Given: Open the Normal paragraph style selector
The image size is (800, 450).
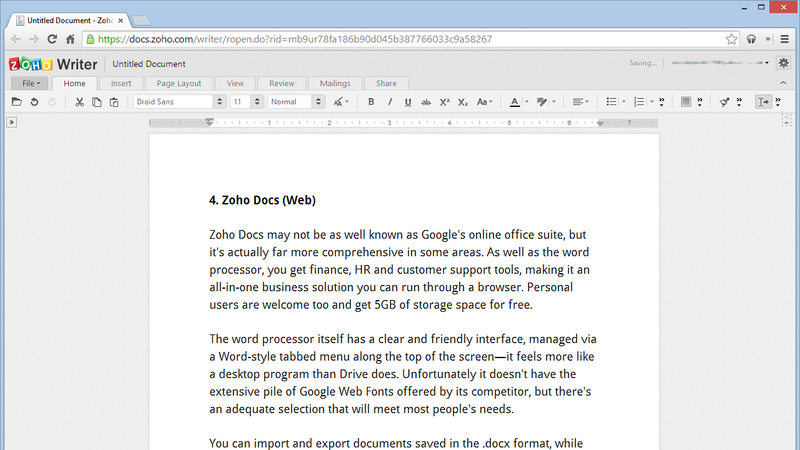Looking at the screenshot, I should [296, 102].
